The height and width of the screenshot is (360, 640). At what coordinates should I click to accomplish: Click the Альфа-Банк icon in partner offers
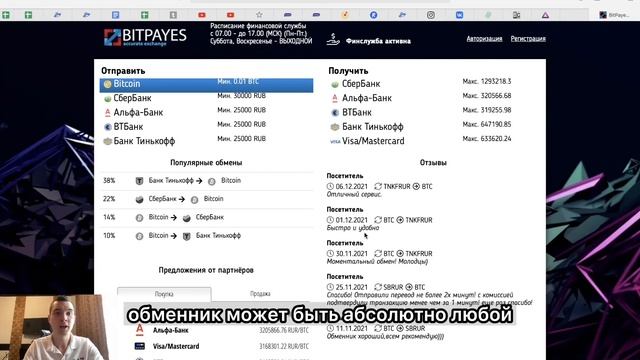tap(140, 330)
